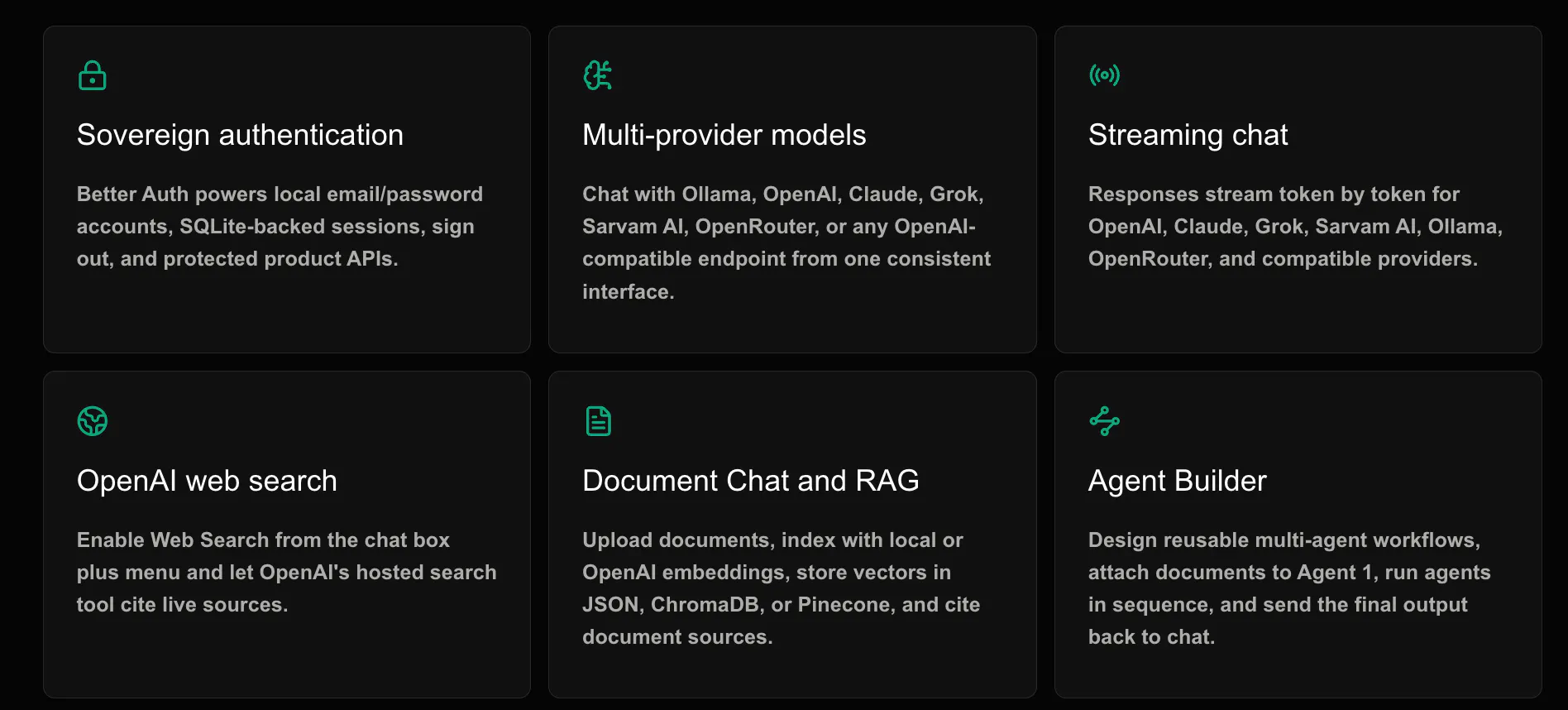Select the OpenAI web search heading
This screenshot has height=710, width=1568.
(x=207, y=481)
